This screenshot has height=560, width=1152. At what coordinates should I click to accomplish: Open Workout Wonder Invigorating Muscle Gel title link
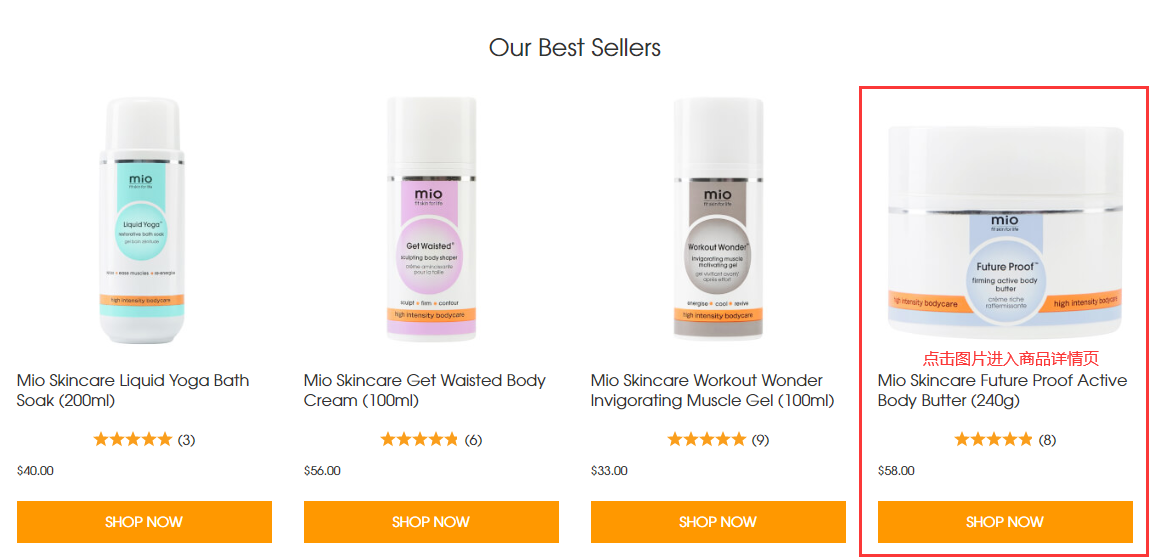coord(713,391)
